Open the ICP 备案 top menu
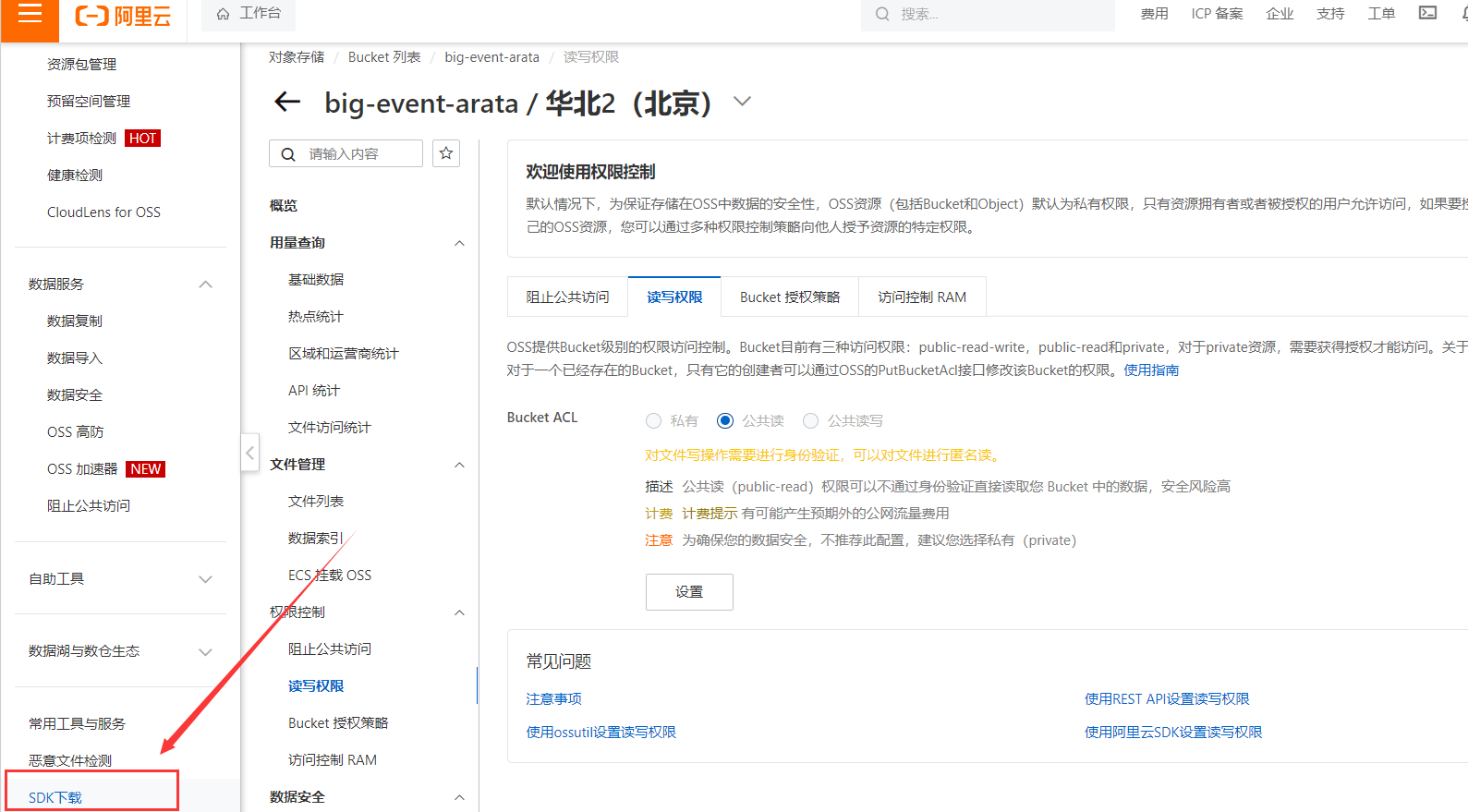 click(1217, 14)
